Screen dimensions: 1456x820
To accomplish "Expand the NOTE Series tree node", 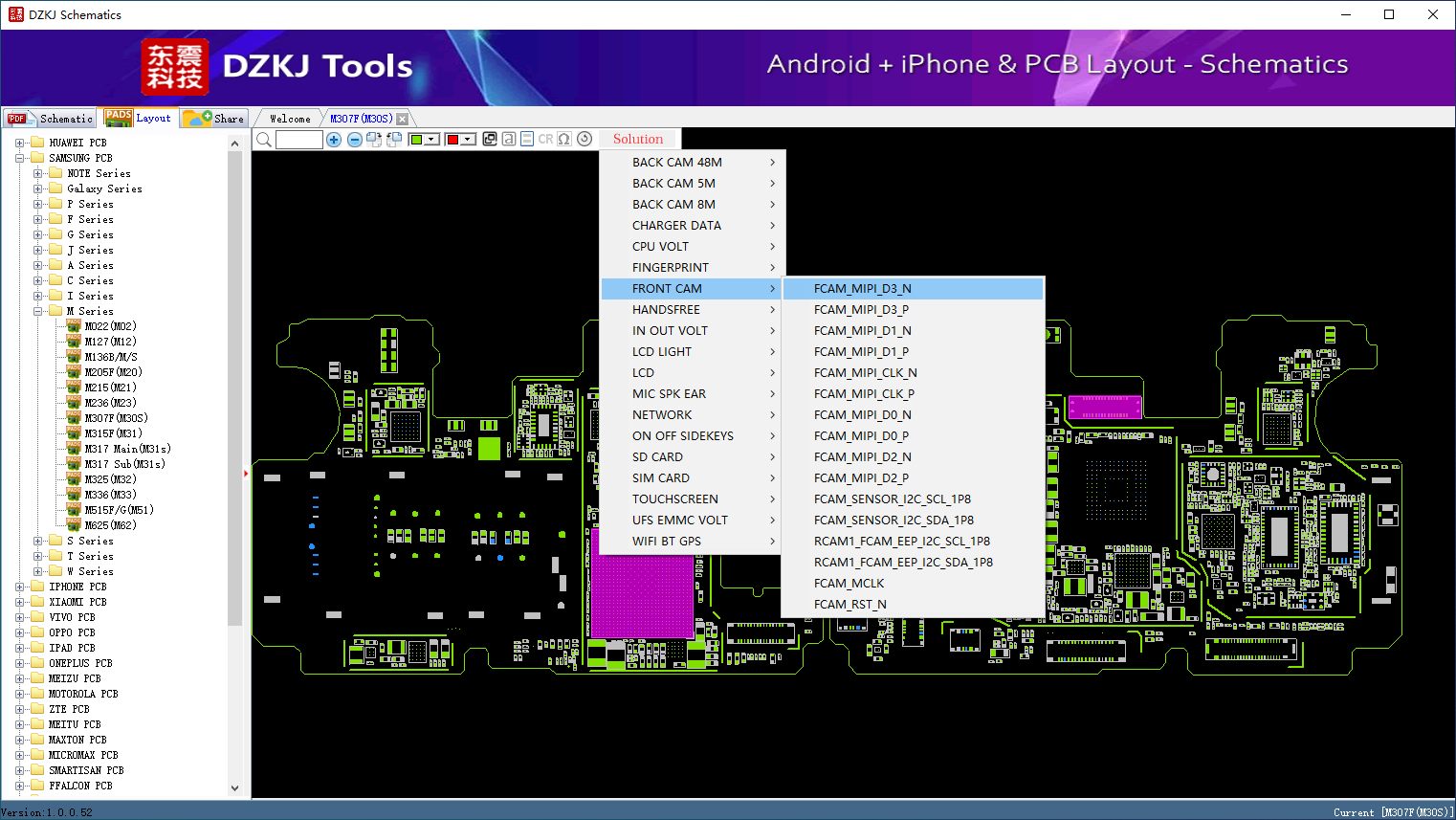I will pyautogui.click(x=37, y=173).
